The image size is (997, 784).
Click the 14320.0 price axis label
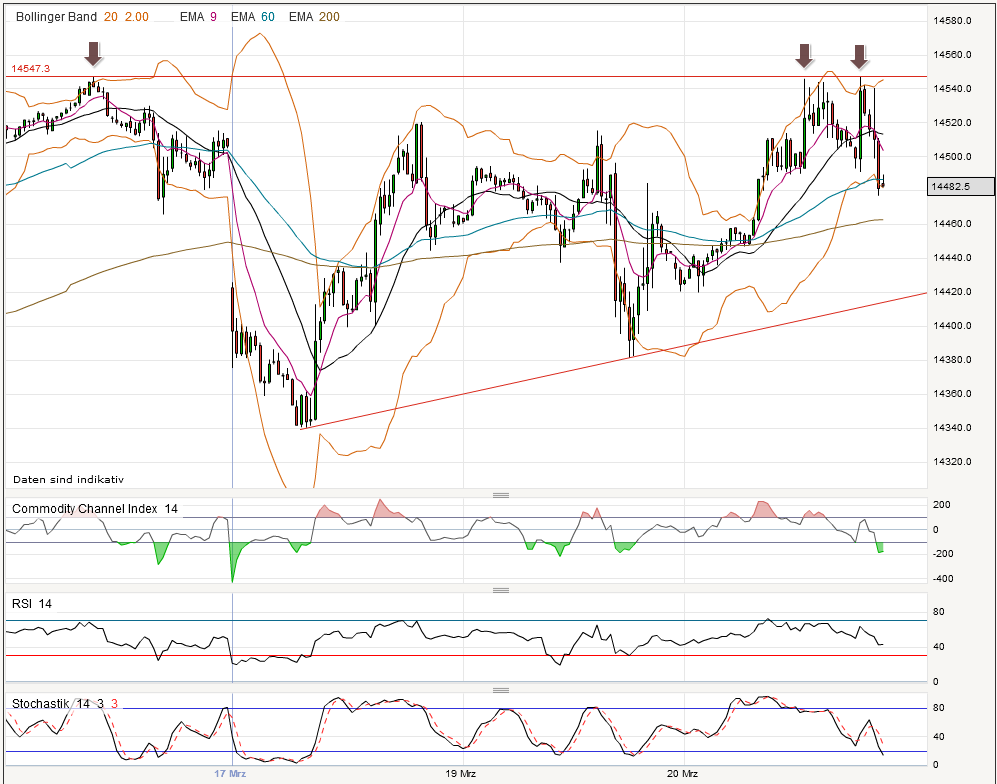click(952, 462)
